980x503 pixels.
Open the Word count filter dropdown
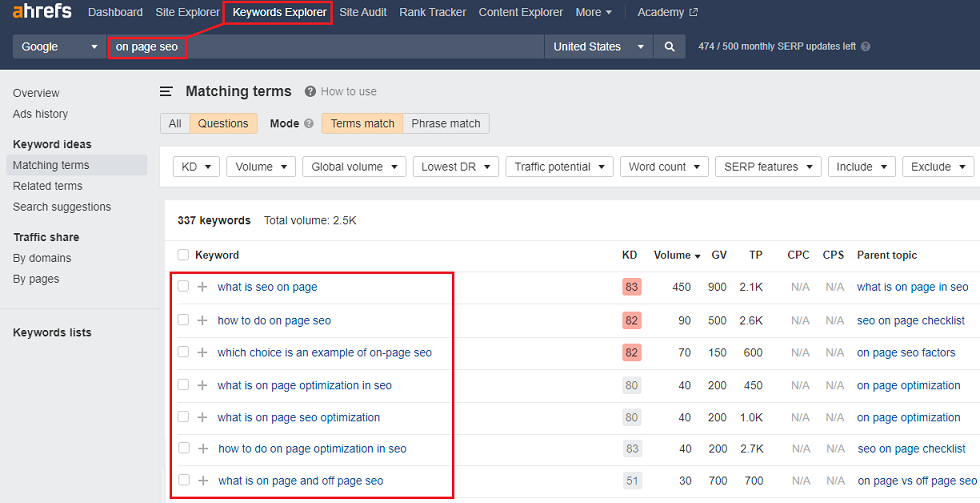pyautogui.click(x=664, y=167)
